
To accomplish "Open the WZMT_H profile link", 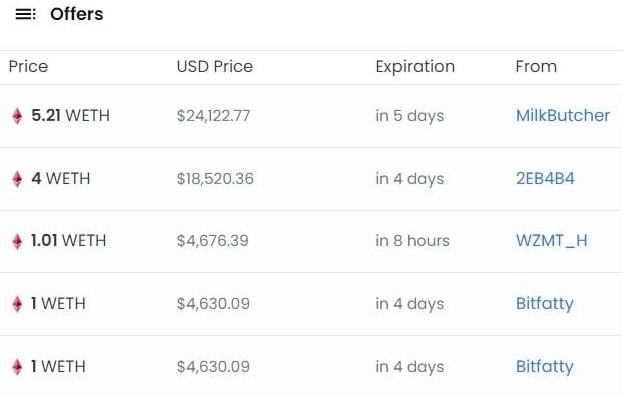I will click(x=552, y=241).
